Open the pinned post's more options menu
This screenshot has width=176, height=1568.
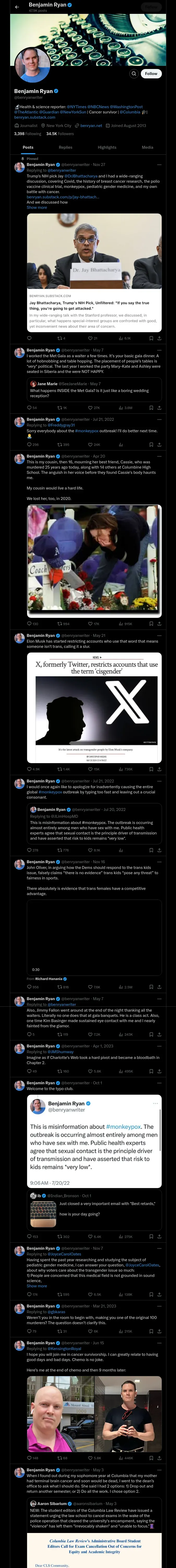coord(159,164)
